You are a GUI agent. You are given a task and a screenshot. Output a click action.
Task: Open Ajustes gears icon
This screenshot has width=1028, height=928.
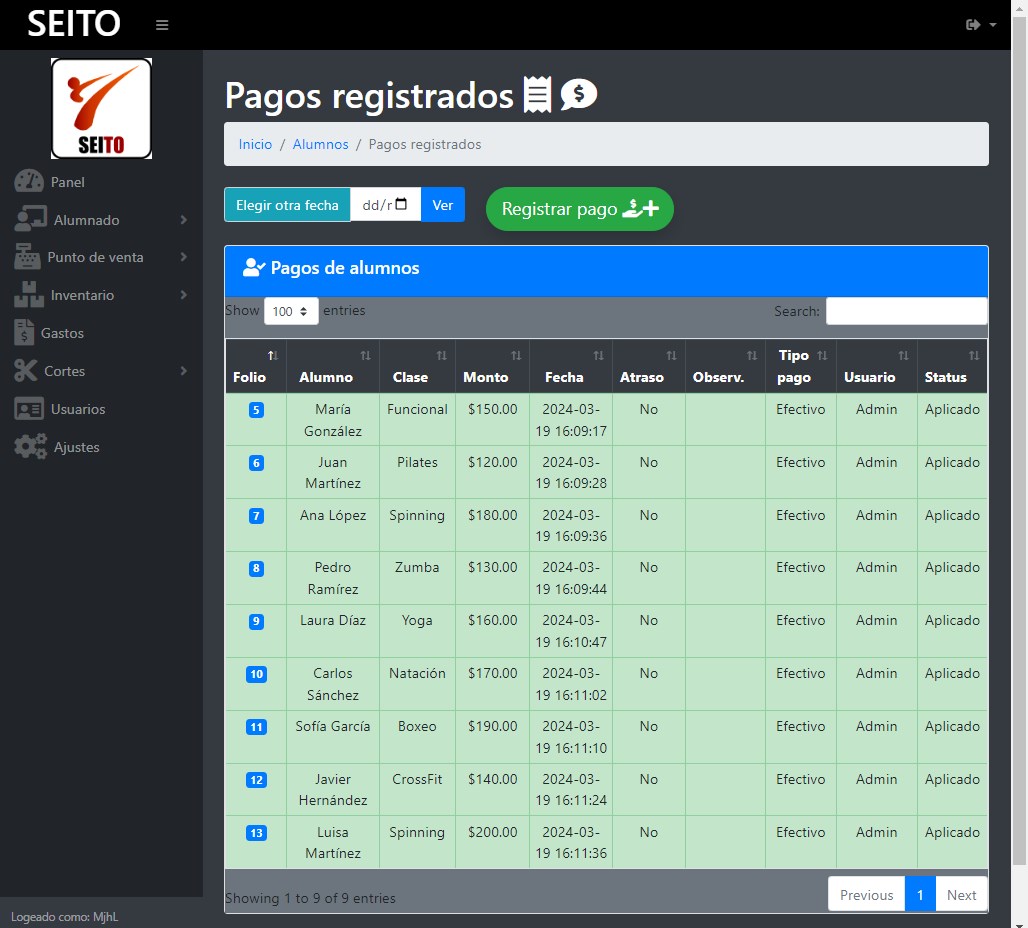pos(30,447)
